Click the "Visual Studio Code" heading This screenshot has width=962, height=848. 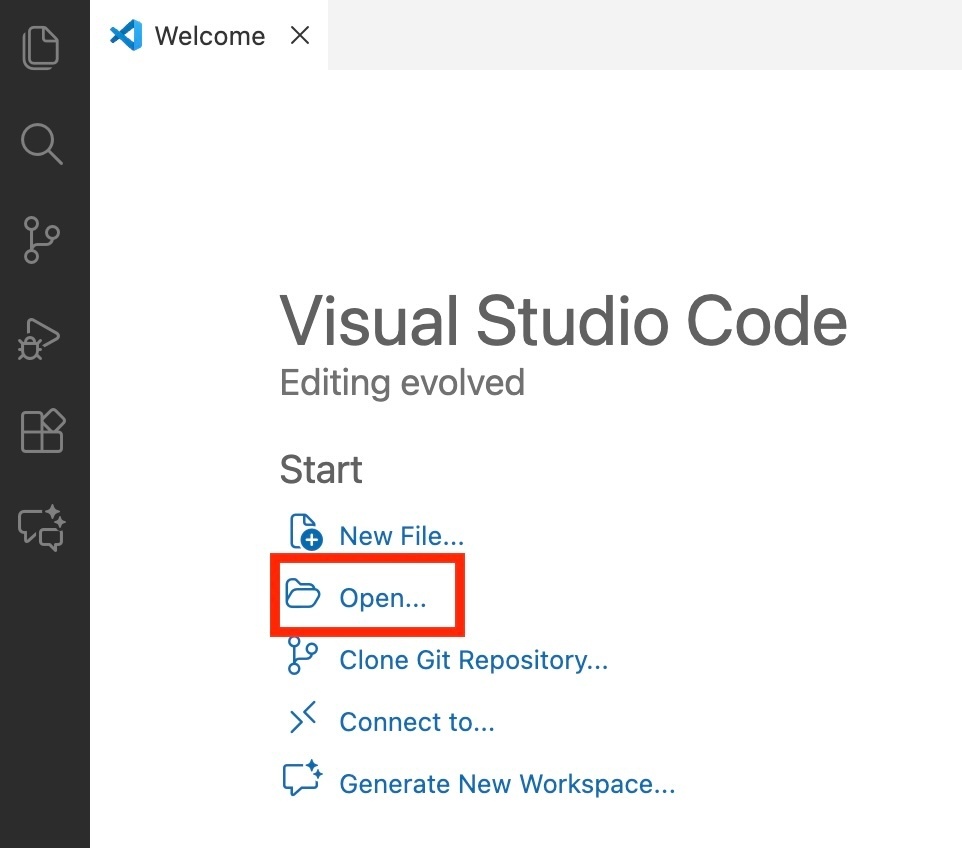(x=563, y=322)
